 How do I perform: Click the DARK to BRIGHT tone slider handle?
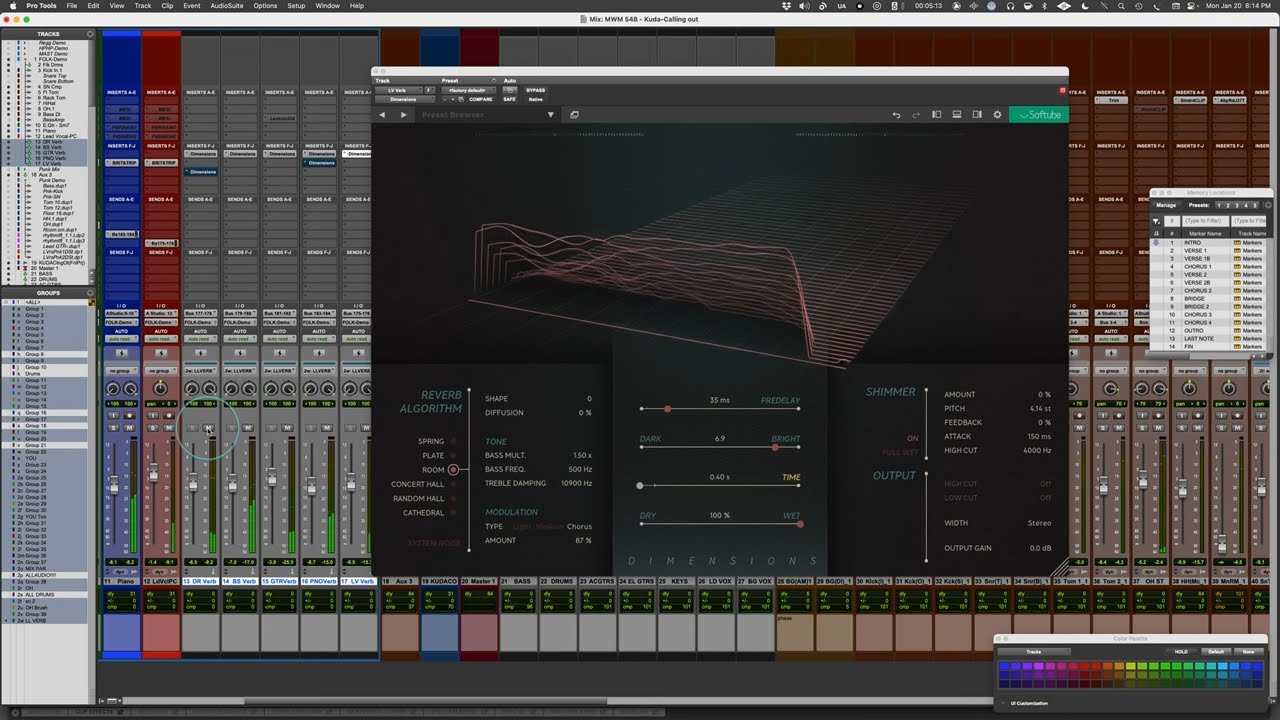pos(775,447)
